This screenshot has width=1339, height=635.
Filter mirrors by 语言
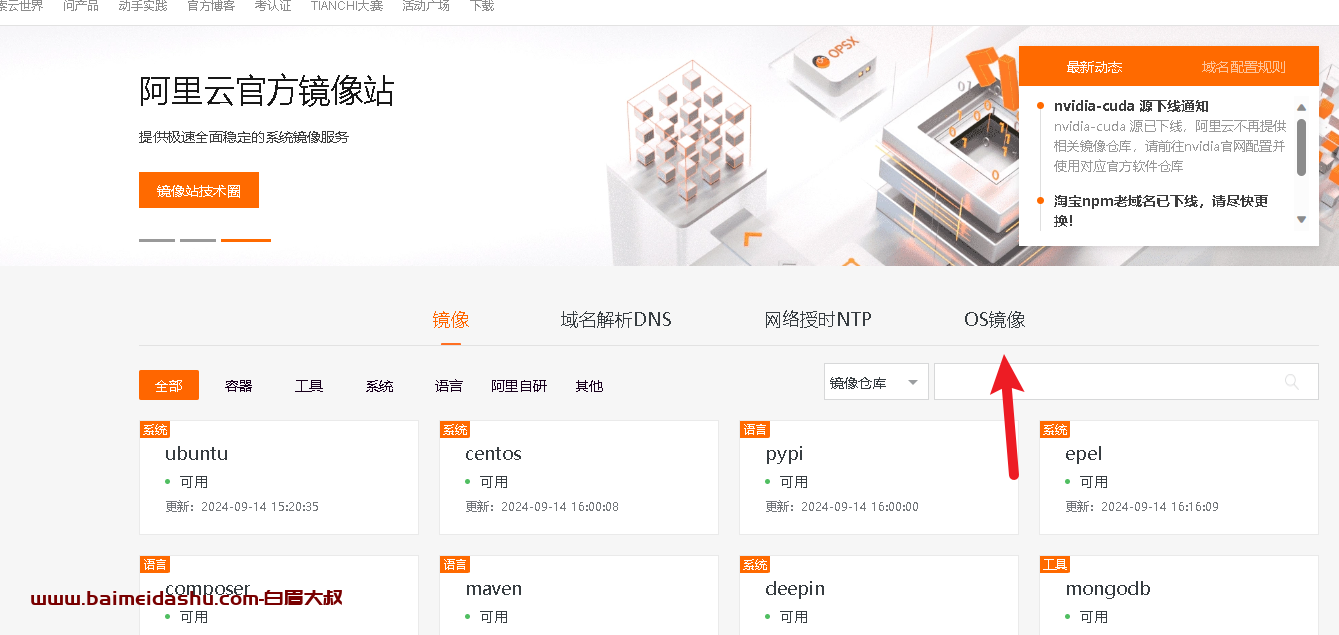pyautogui.click(x=449, y=386)
